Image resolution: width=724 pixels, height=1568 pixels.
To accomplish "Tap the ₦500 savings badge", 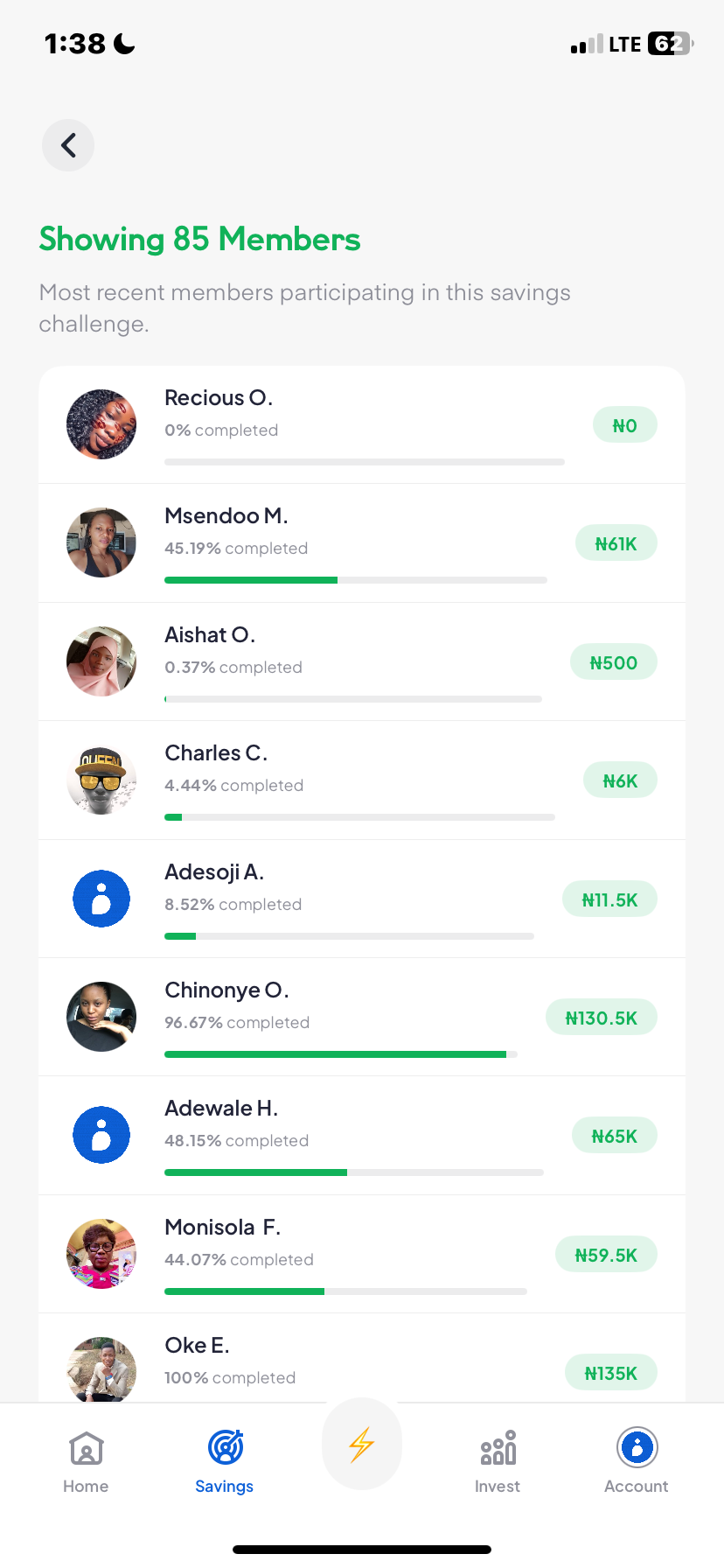I will [x=614, y=663].
